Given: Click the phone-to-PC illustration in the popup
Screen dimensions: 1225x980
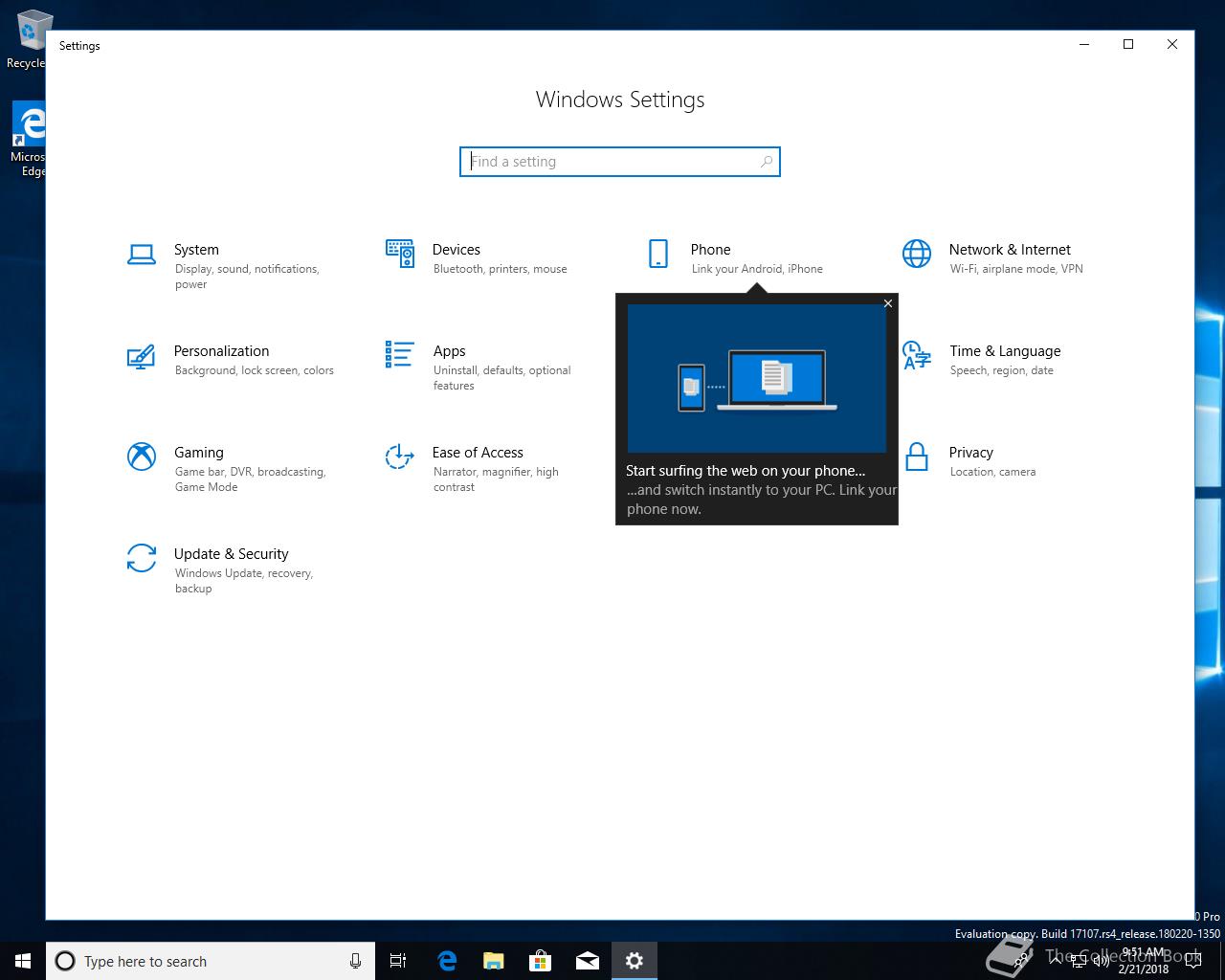Looking at the screenshot, I should [756, 378].
